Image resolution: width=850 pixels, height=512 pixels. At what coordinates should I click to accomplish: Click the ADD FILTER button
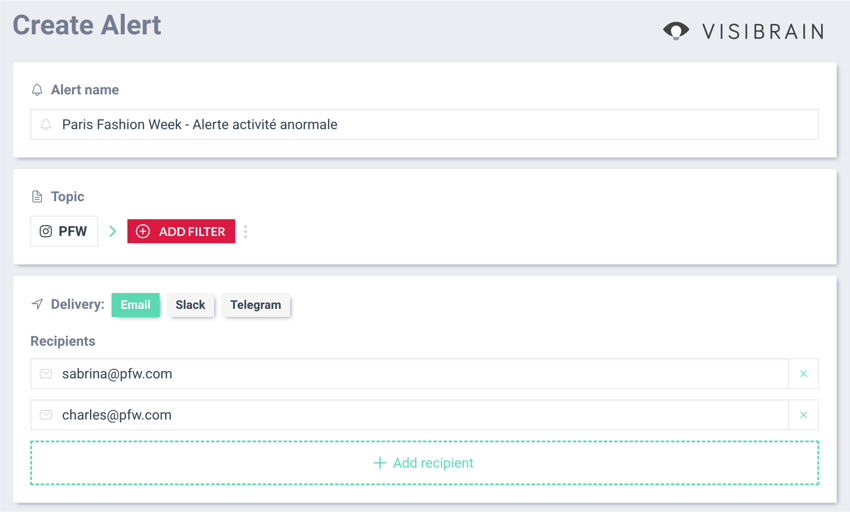click(x=181, y=232)
